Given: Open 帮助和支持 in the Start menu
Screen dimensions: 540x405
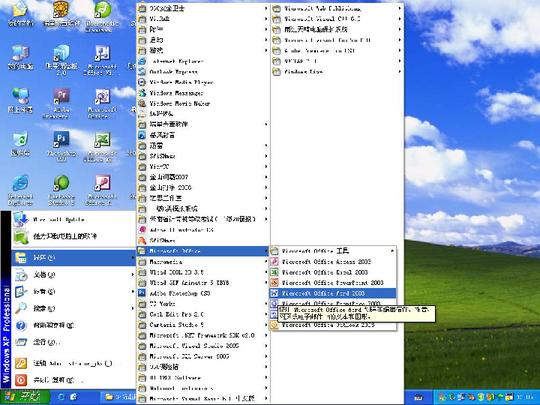Looking at the screenshot, I should click(x=73, y=325).
